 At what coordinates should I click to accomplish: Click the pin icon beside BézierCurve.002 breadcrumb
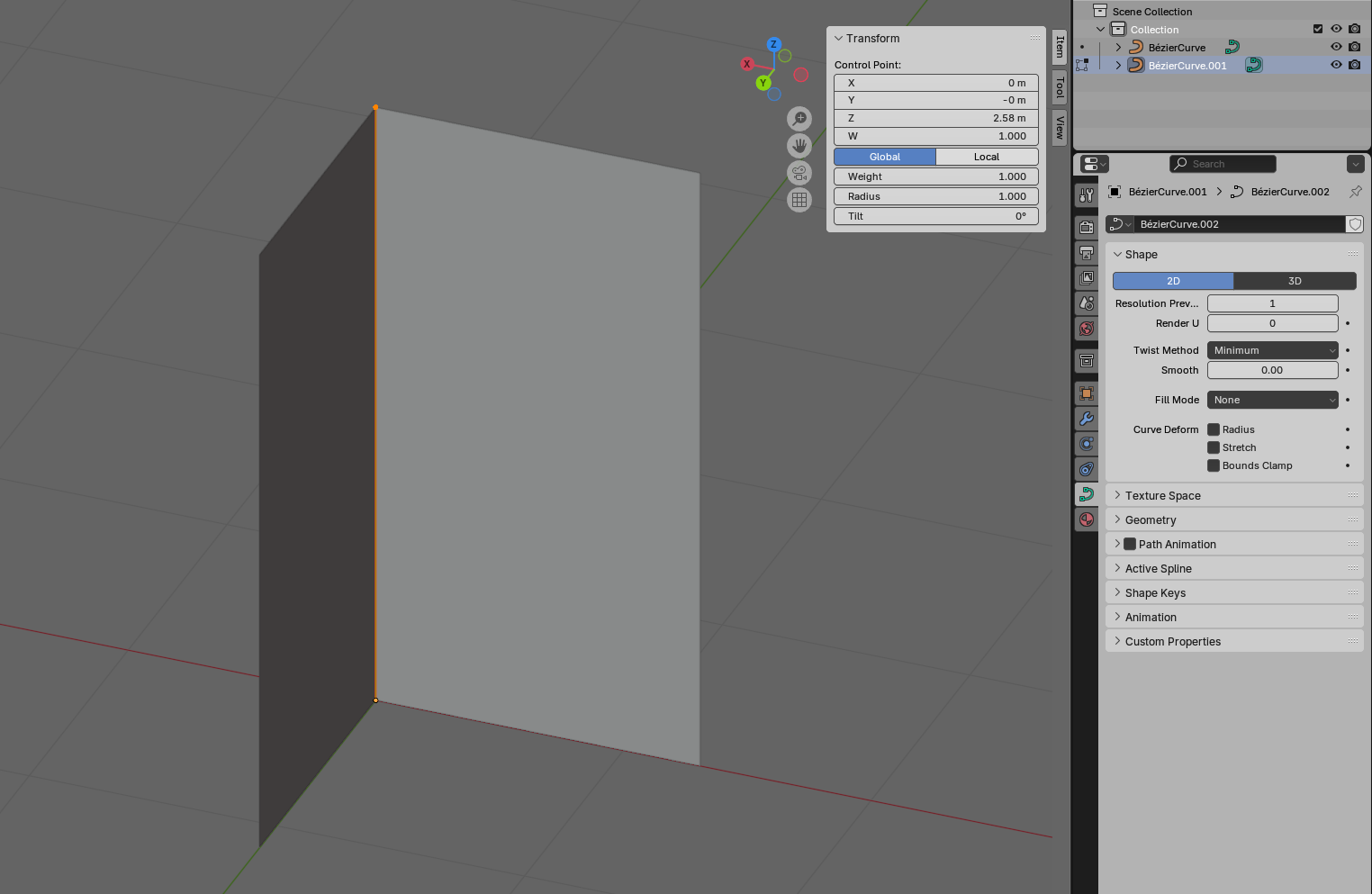point(1355,192)
